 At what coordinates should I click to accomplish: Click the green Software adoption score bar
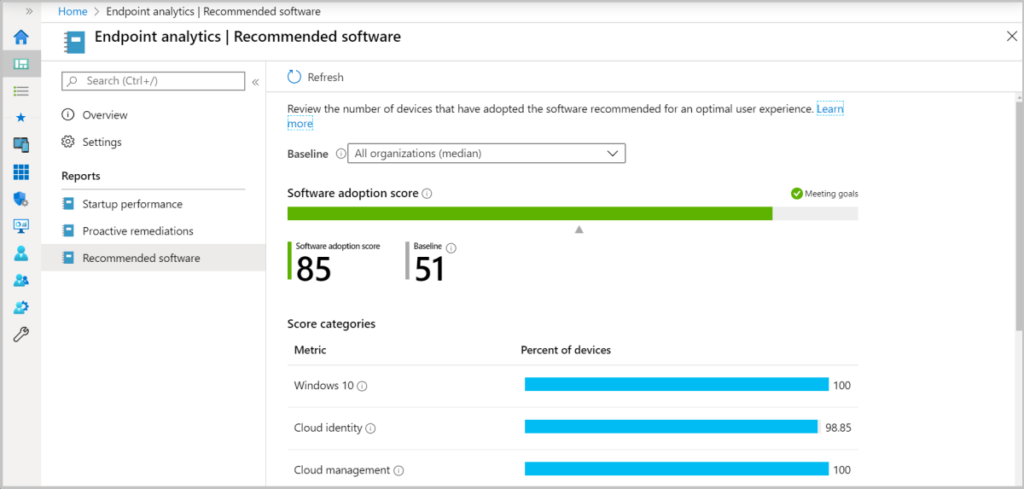(x=529, y=213)
